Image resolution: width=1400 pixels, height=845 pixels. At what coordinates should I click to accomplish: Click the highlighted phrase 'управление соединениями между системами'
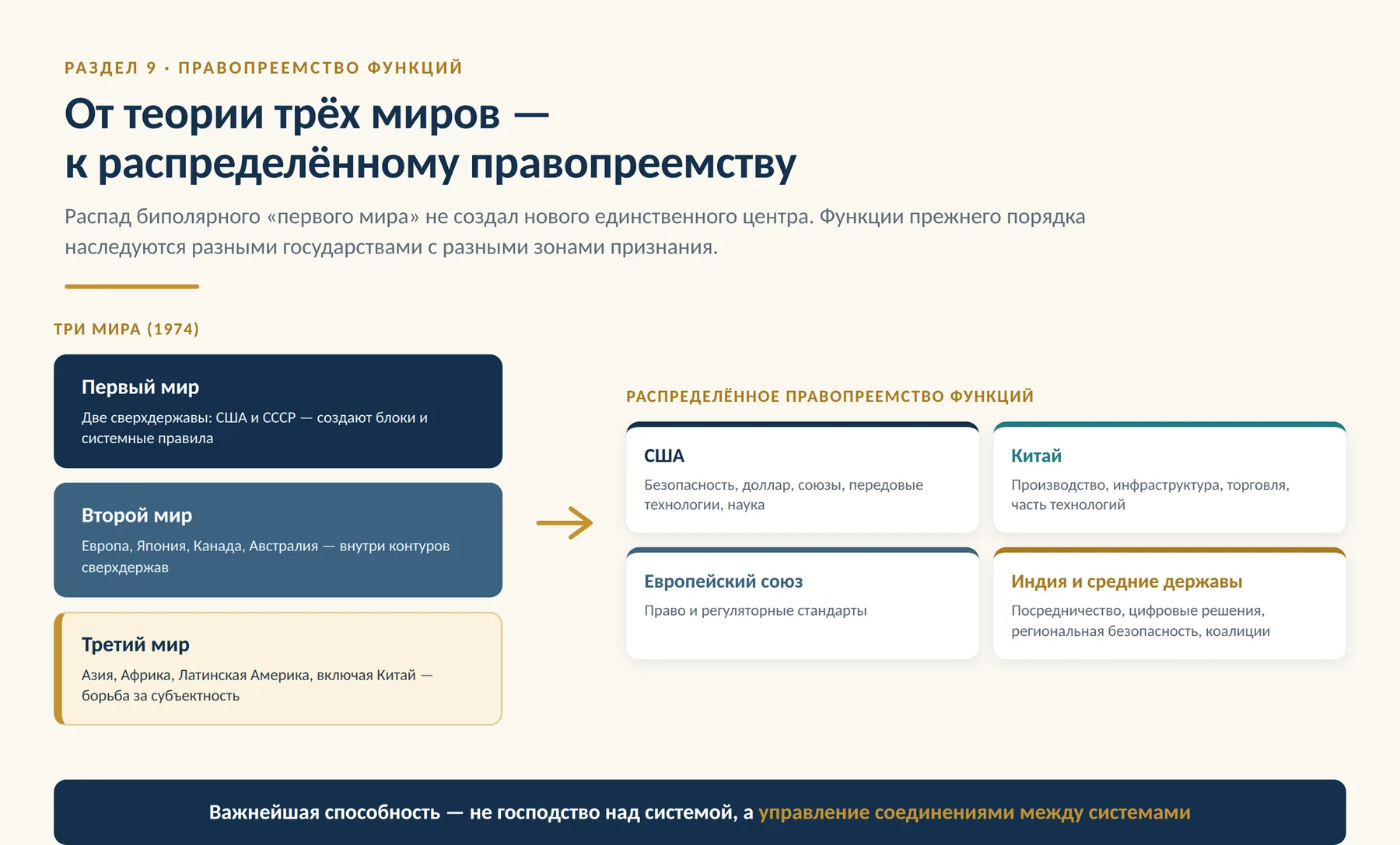(975, 812)
